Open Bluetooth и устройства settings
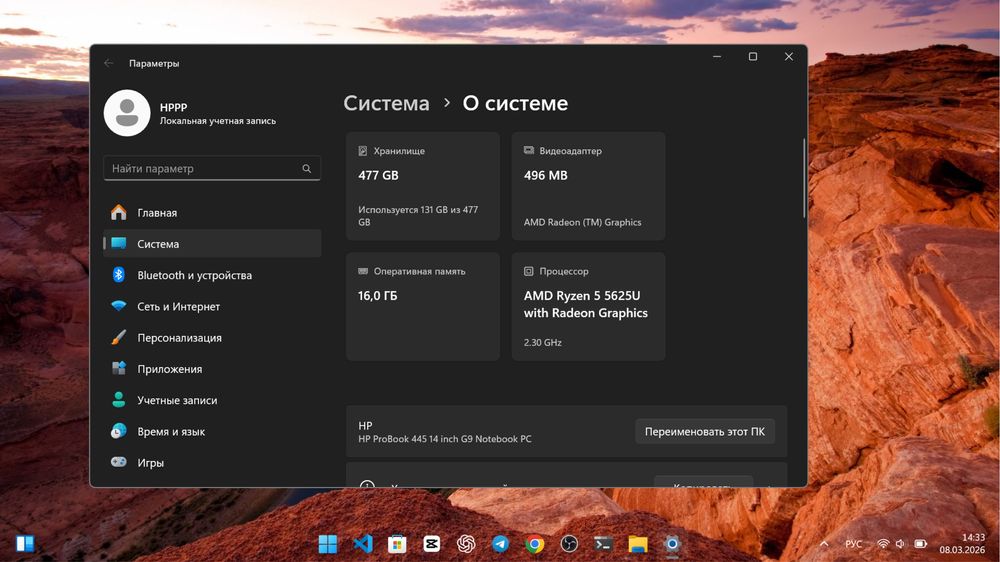Screen dimensions: 1000x562 click(x=212, y=275)
